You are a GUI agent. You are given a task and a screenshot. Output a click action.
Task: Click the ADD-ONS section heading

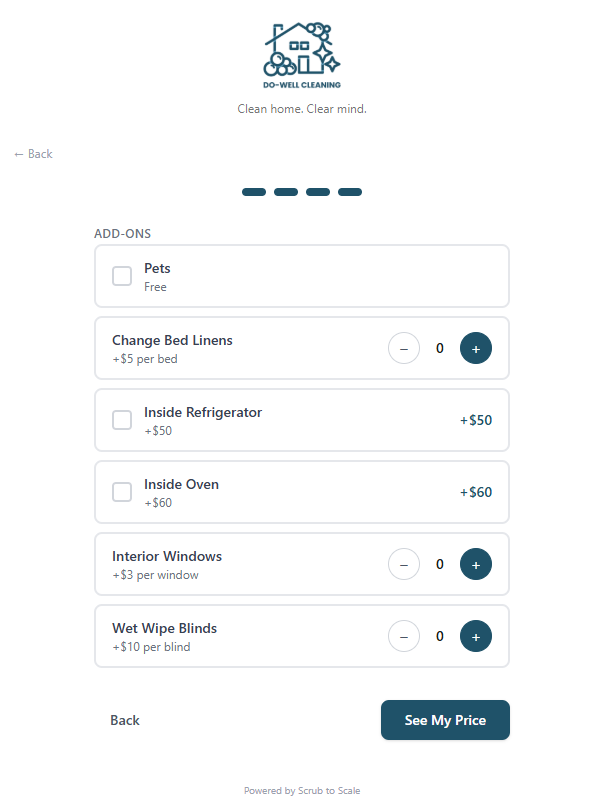(x=121, y=233)
